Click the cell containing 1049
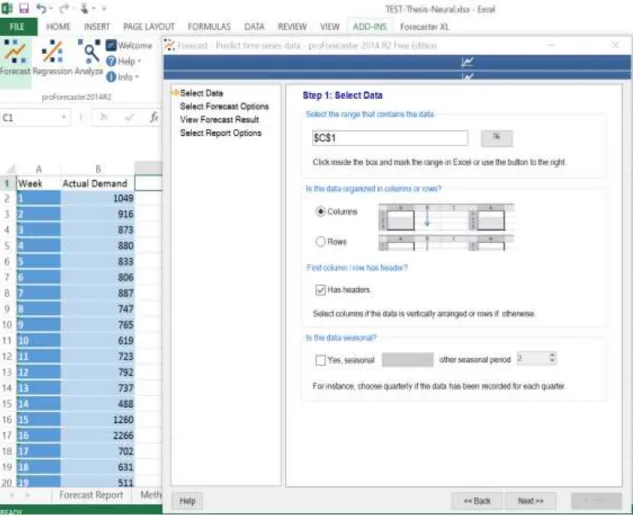 pos(98,198)
